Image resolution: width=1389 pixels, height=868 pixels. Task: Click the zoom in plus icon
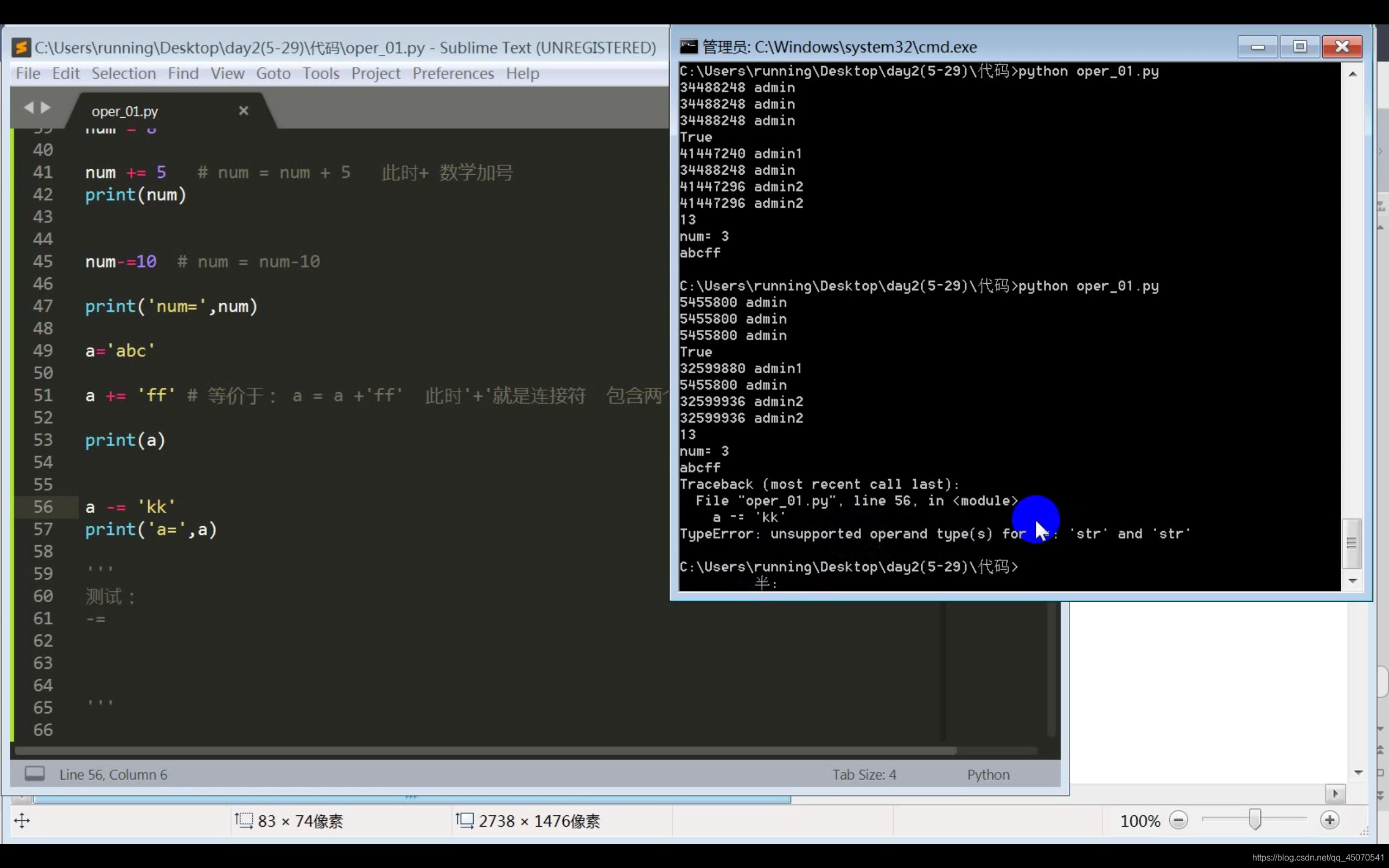1329,820
